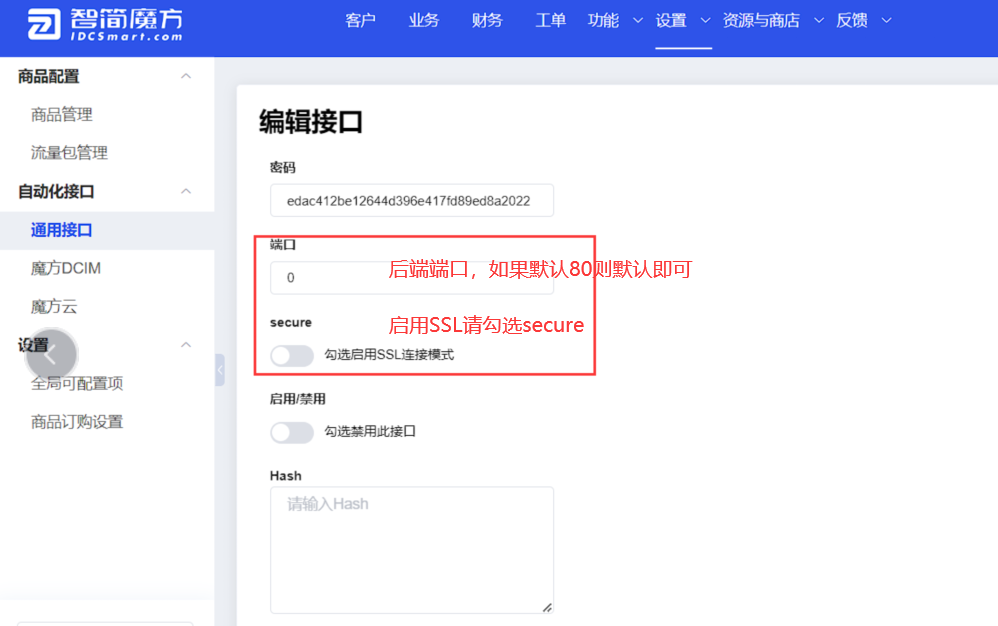Screen dimensions: 998x626
Task: Click the 端口 input field with value 0
Action: coord(412,277)
